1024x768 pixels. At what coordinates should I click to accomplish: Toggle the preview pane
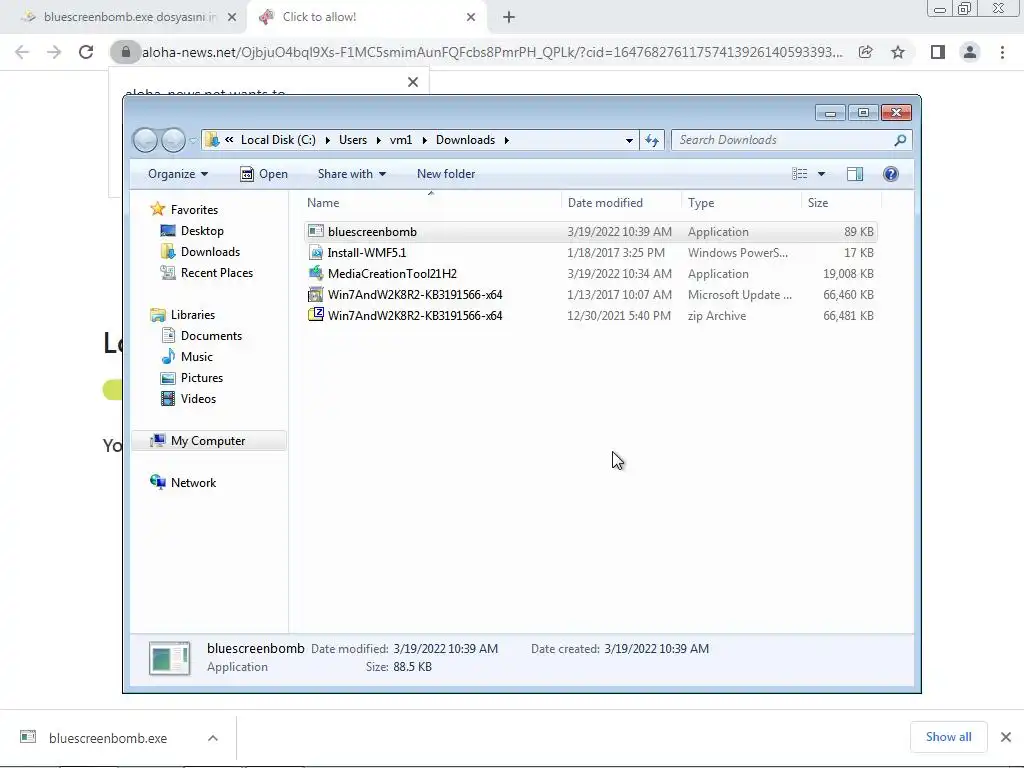pyautogui.click(x=855, y=174)
